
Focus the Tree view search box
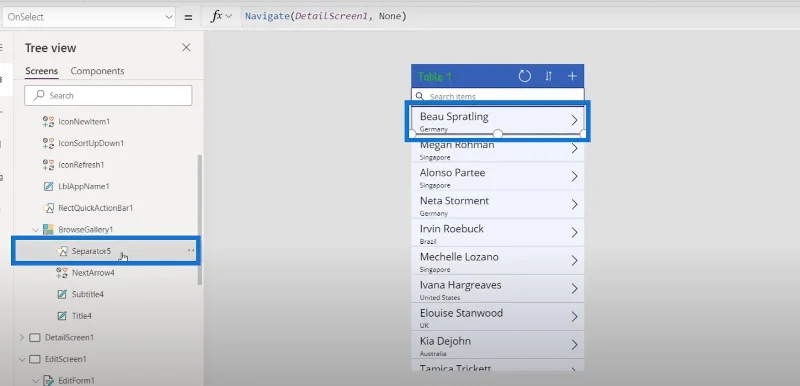coord(108,95)
